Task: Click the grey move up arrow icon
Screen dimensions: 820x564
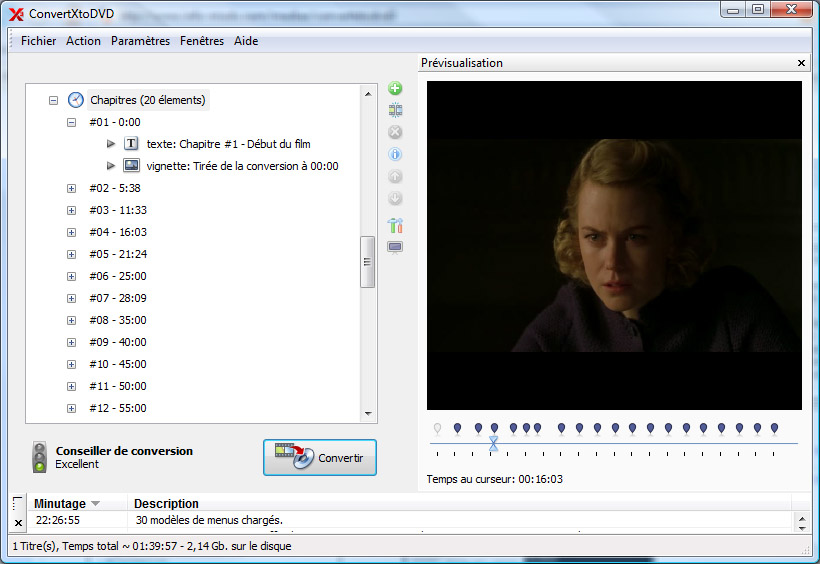Action: click(x=395, y=176)
